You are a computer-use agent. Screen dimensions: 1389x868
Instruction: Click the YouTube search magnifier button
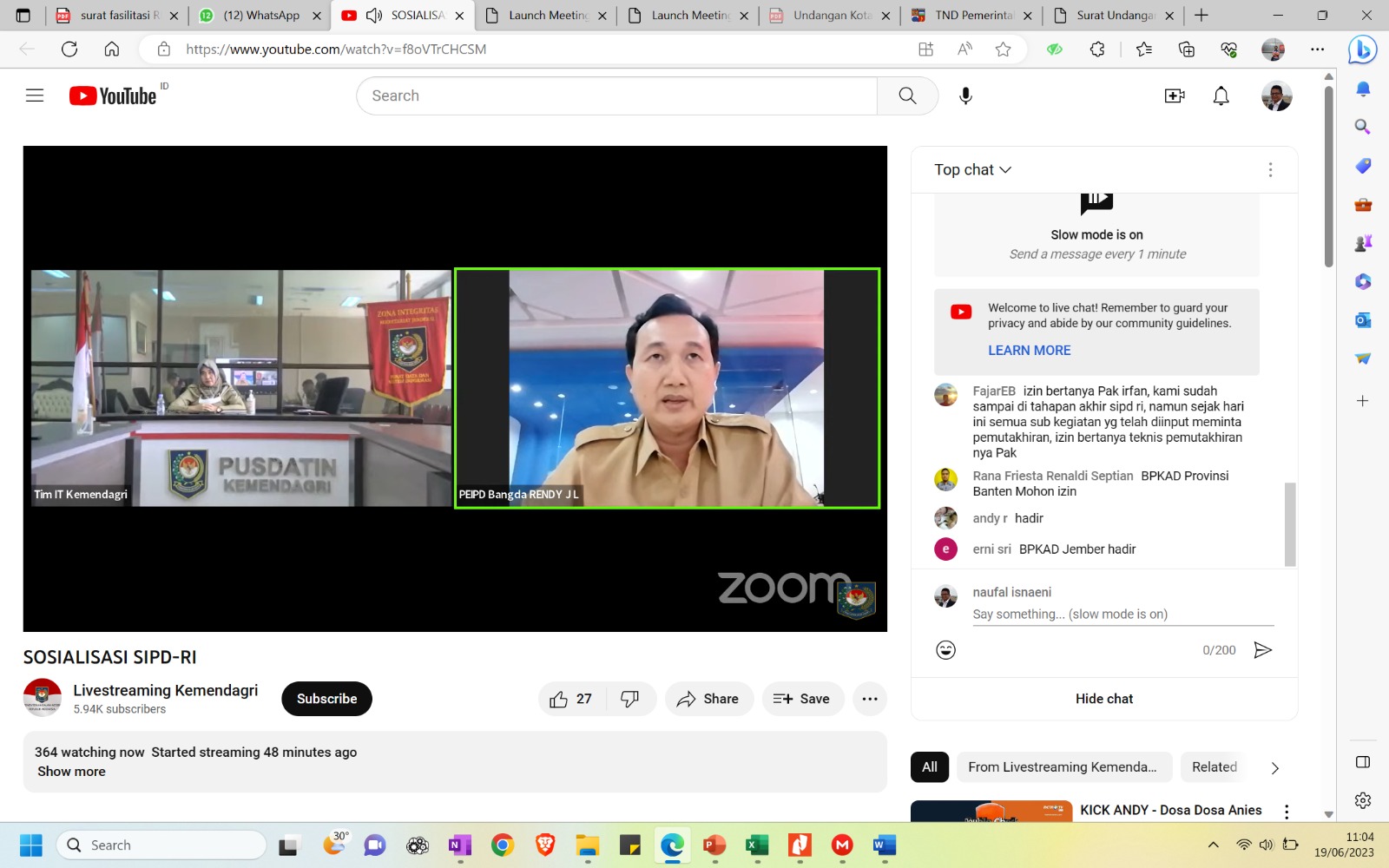click(x=907, y=95)
